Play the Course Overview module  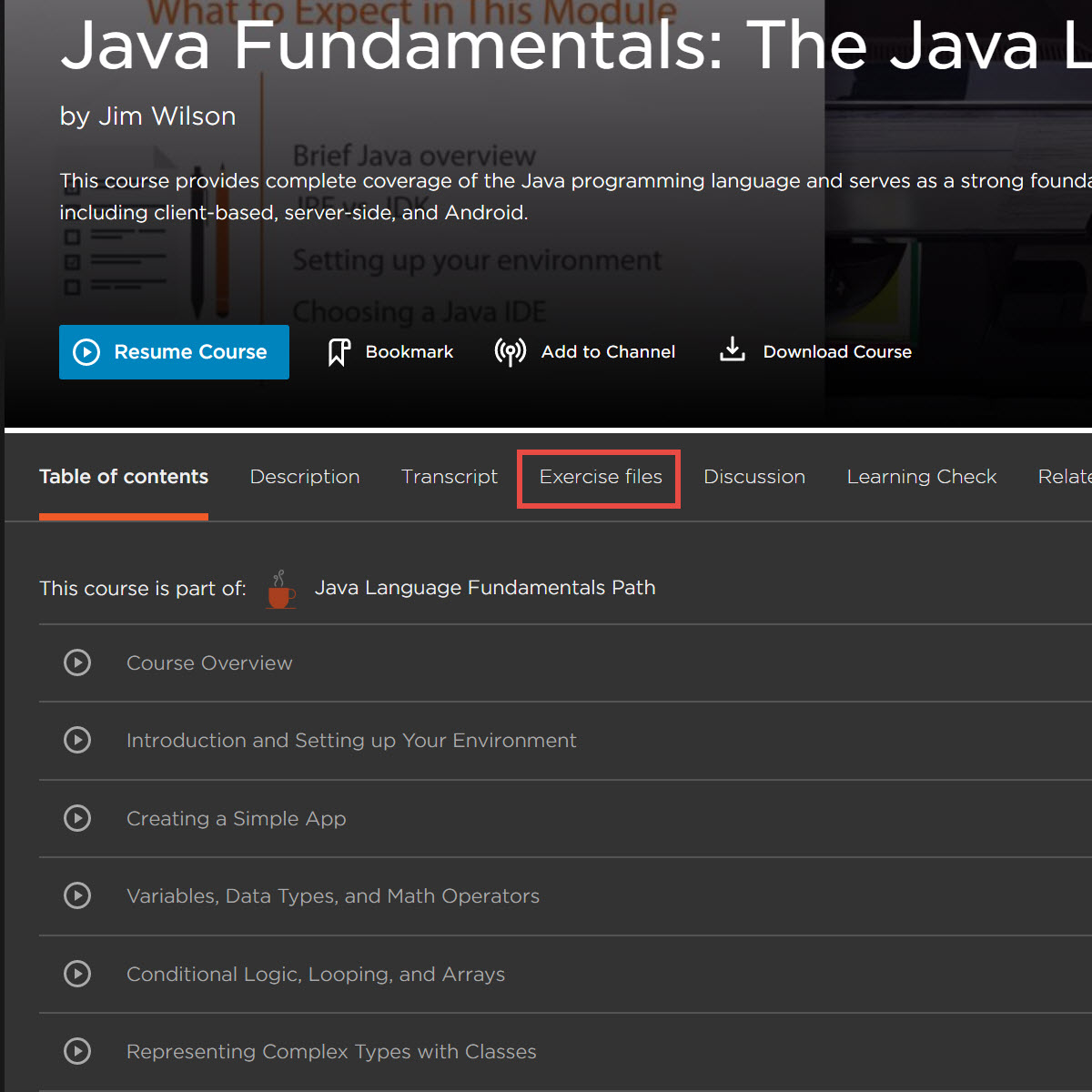(x=77, y=662)
